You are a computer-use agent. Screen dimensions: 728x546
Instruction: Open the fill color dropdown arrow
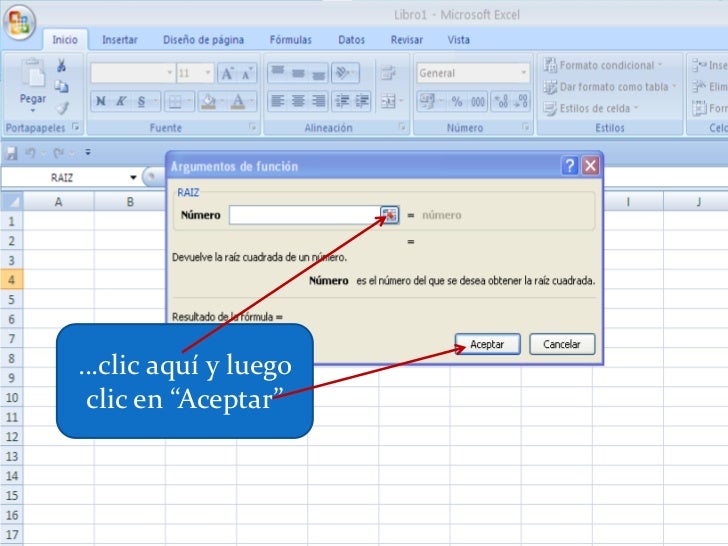[222, 101]
